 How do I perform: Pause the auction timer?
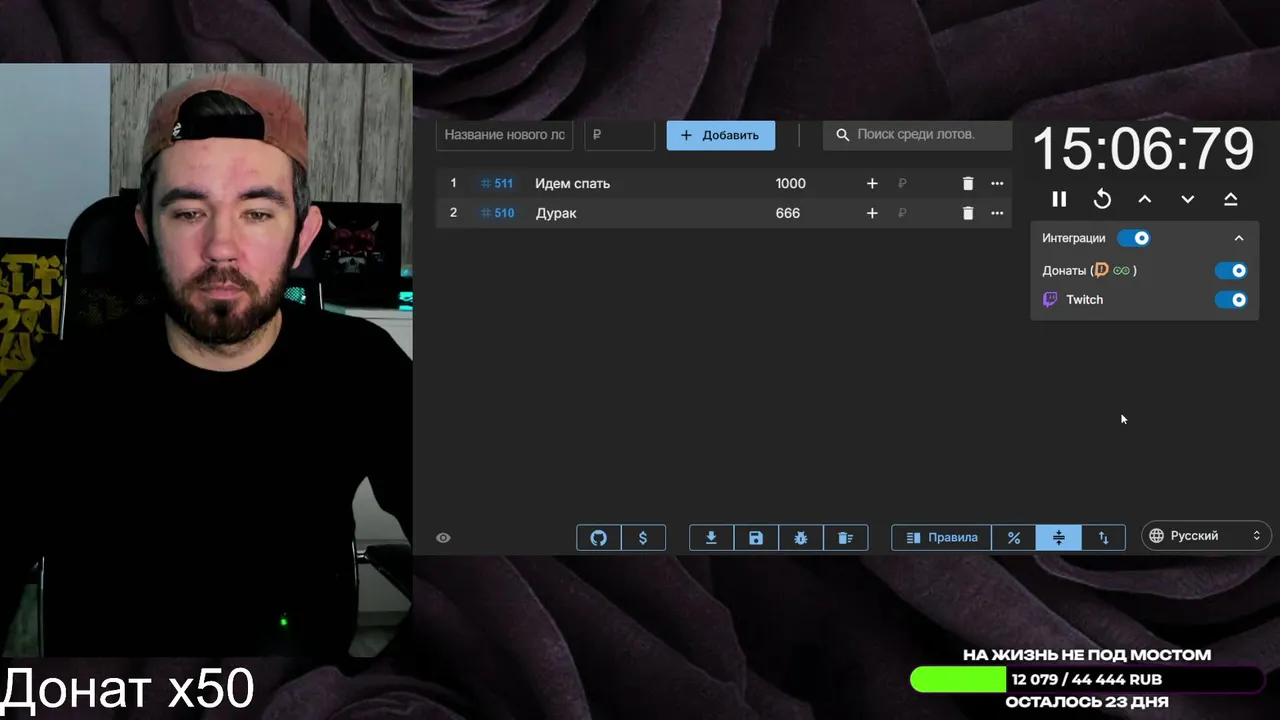pos(1059,199)
